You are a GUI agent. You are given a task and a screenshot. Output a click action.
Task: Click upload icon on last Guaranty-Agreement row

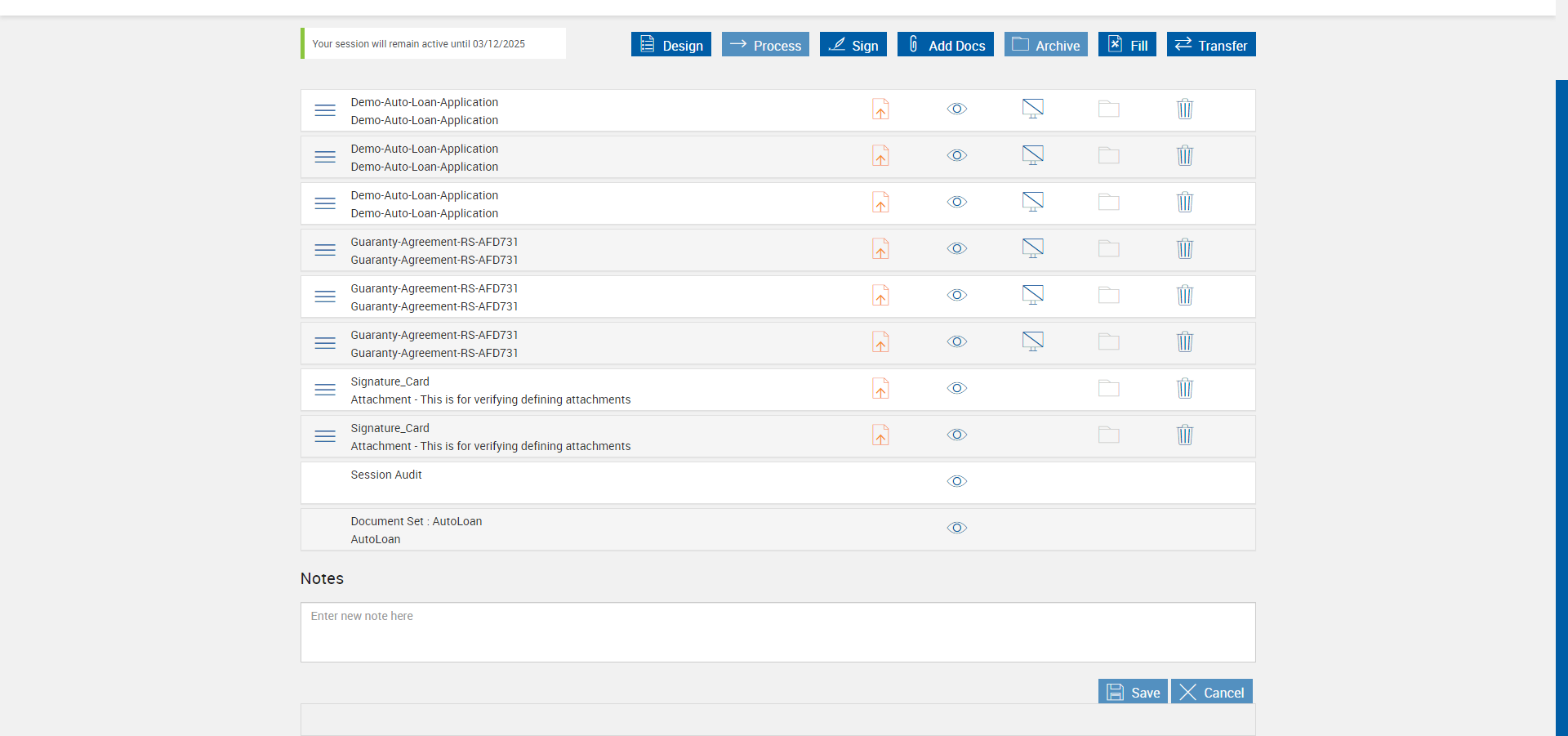pyautogui.click(x=880, y=341)
